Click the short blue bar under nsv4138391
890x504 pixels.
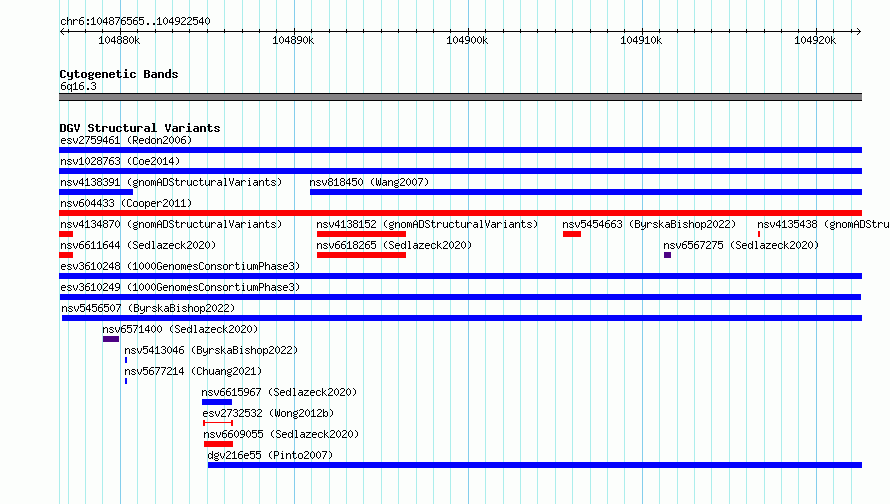pyautogui.click(x=96, y=192)
